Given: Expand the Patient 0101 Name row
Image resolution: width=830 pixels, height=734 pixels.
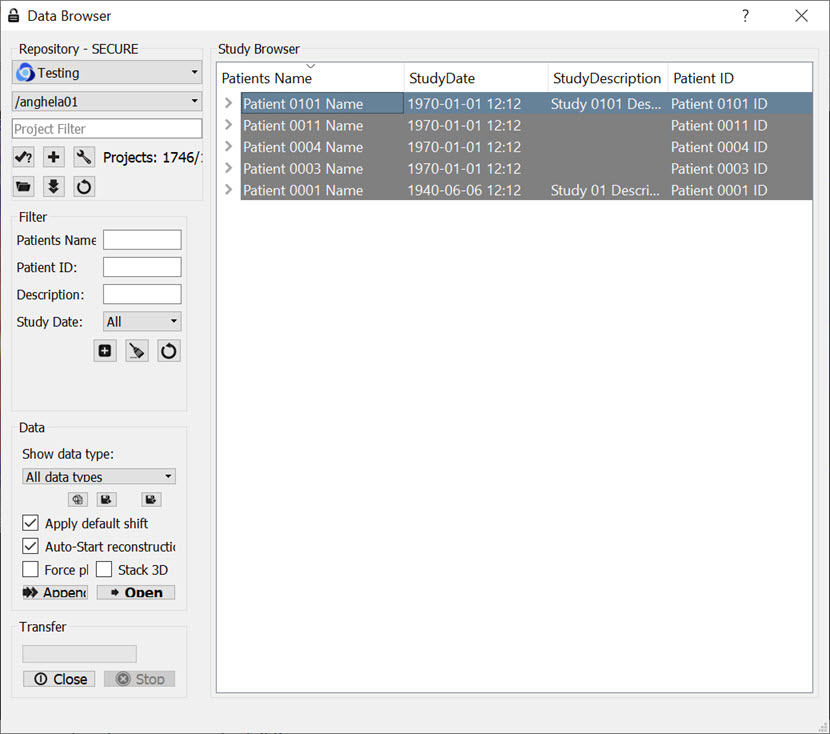Looking at the screenshot, I should [229, 104].
